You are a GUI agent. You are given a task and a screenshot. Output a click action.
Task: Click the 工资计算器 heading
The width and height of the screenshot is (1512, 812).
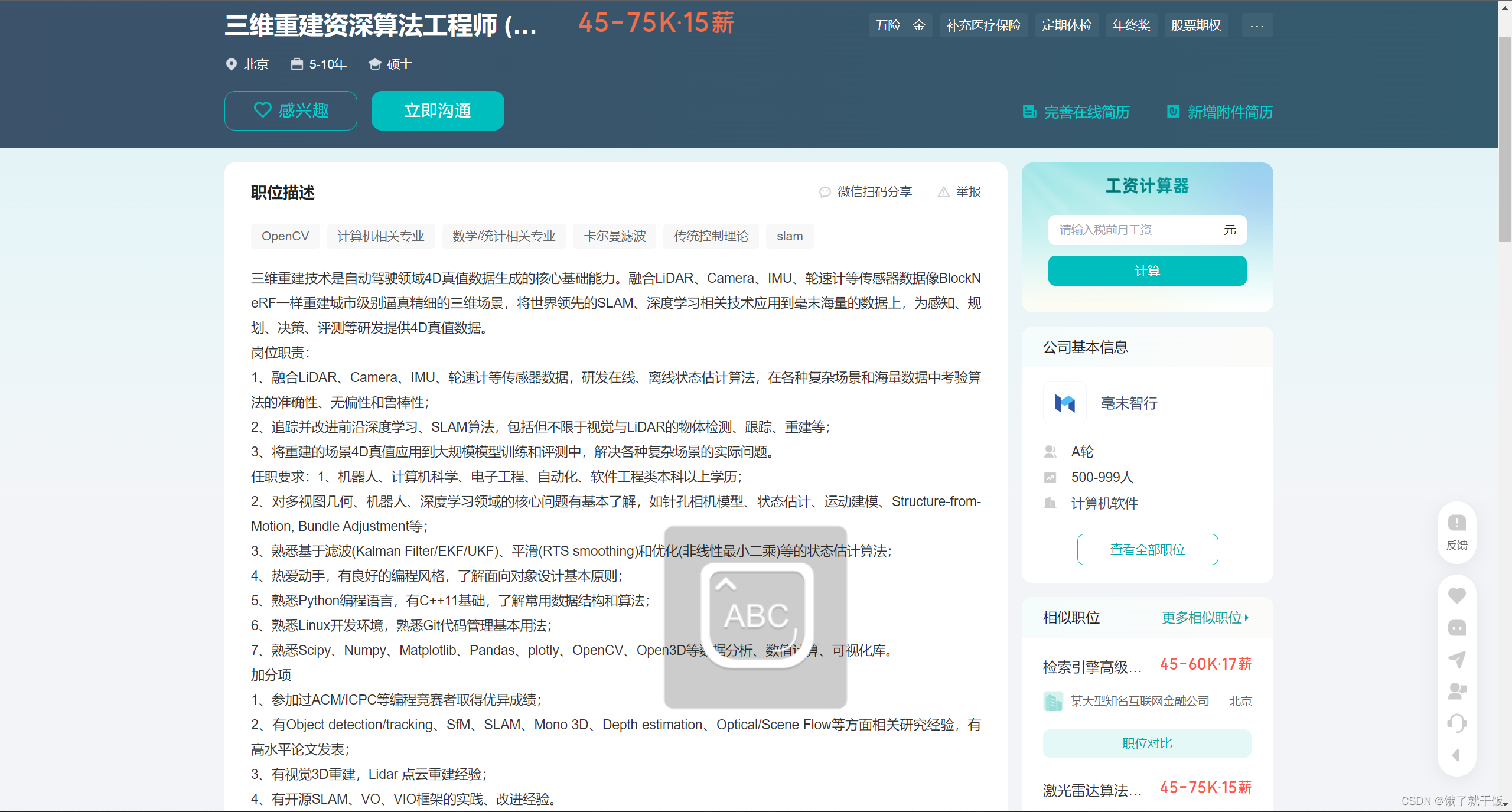point(1147,186)
